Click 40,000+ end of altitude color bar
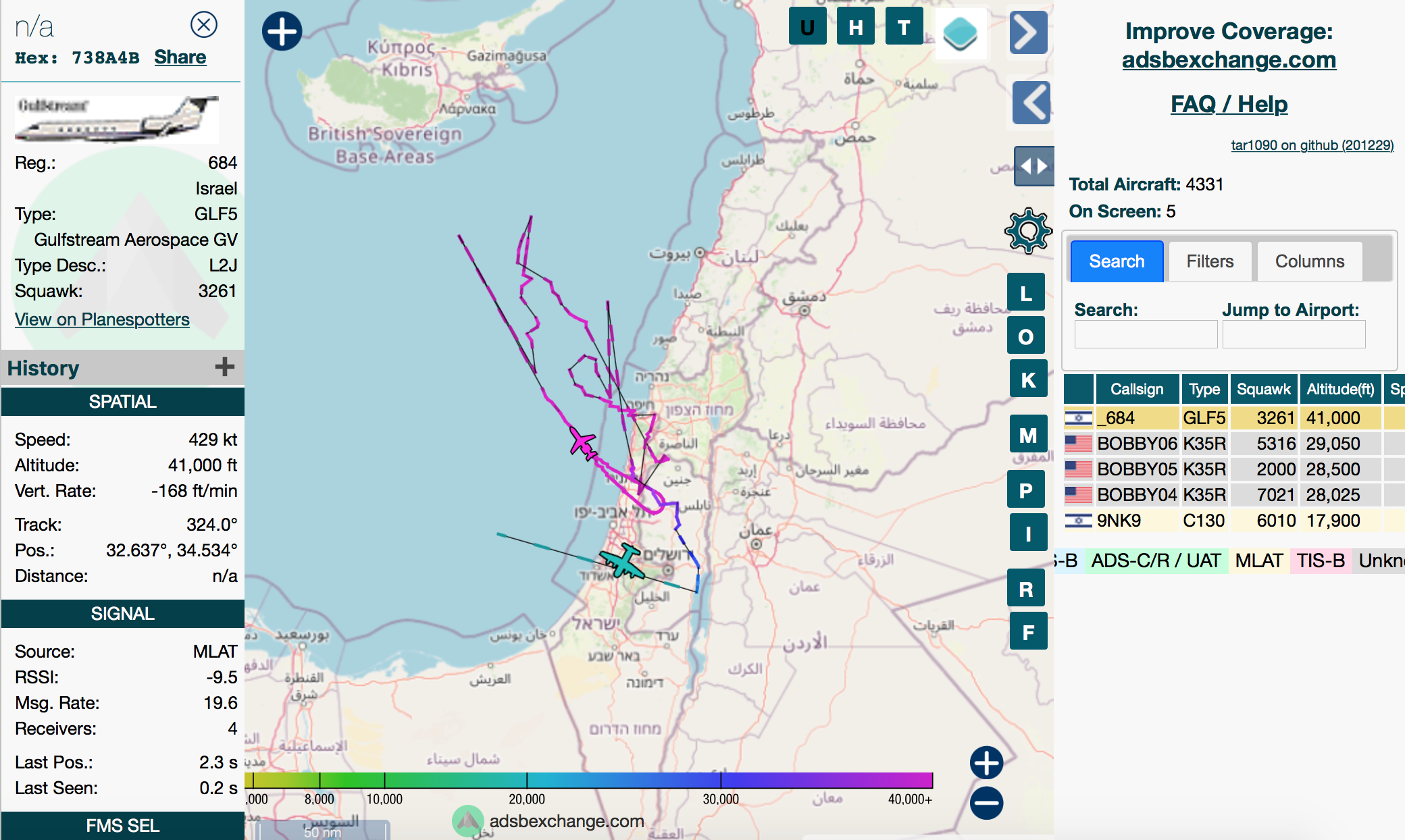 910,799
